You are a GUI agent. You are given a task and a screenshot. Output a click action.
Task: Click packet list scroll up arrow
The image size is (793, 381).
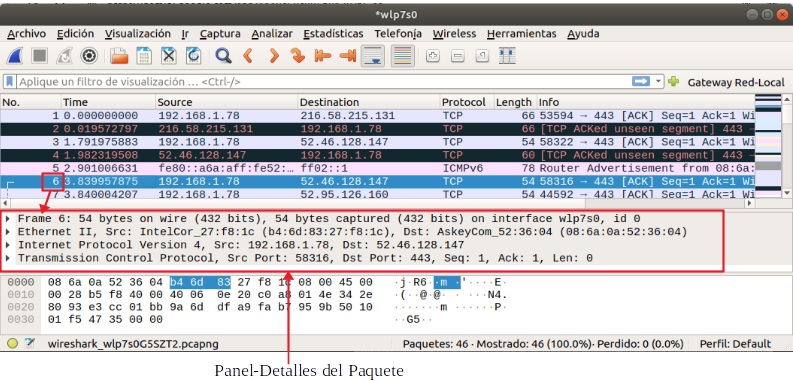tap(786, 99)
